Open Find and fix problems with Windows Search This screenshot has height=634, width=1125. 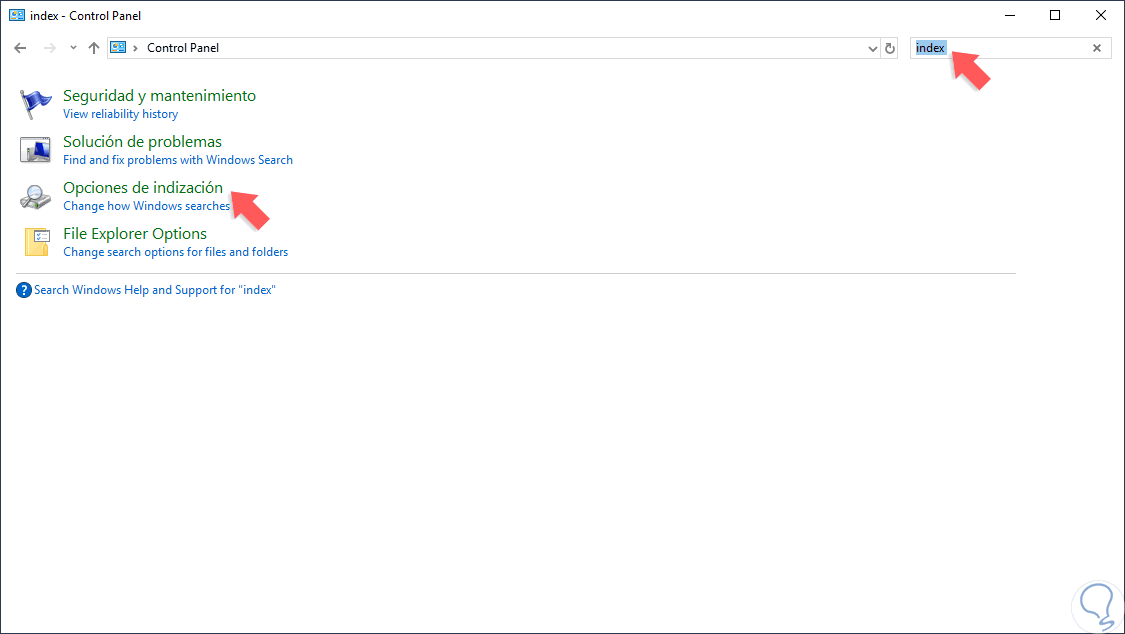point(178,160)
